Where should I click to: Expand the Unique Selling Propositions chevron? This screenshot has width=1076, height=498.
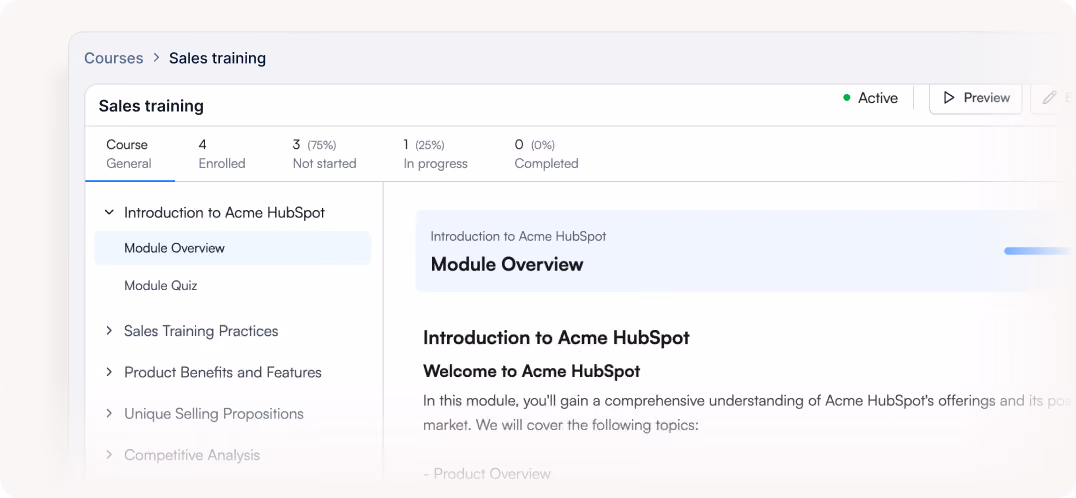(108, 414)
